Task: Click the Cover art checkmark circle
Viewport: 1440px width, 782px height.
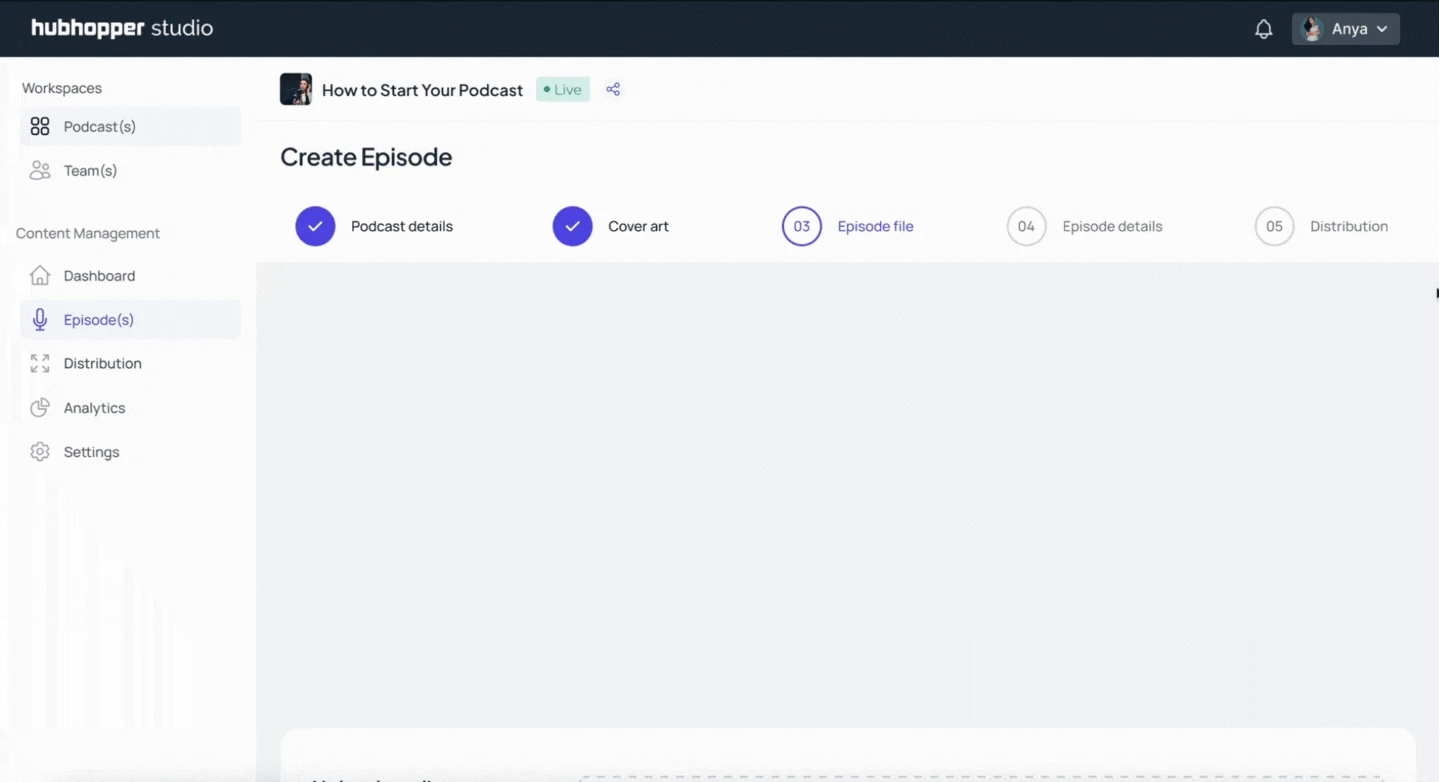Action: pyautogui.click(x=573, y=226)
